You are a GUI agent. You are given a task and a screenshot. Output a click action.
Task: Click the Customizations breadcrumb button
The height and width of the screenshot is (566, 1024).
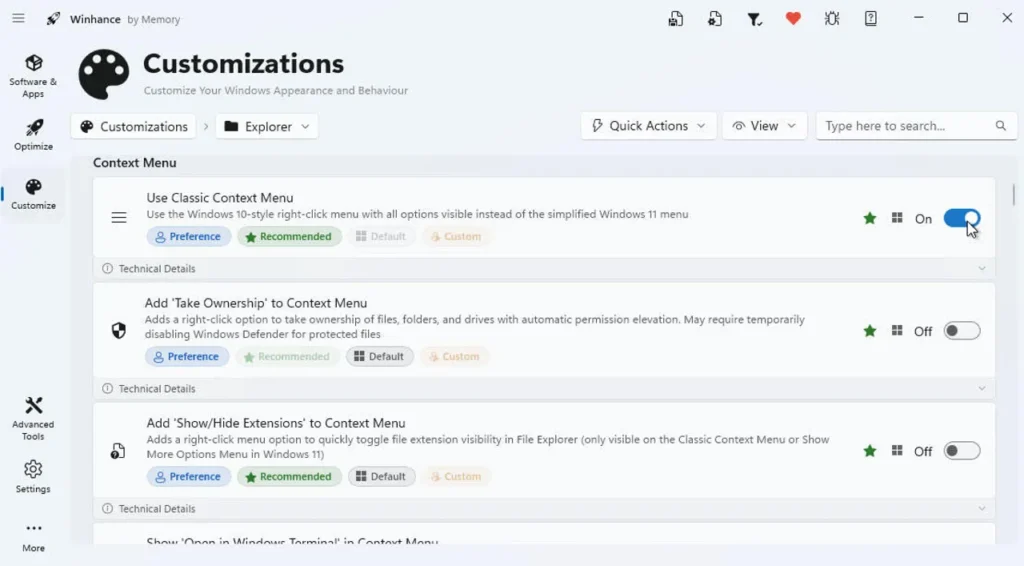pyautogui.click(x=134, y=127)
